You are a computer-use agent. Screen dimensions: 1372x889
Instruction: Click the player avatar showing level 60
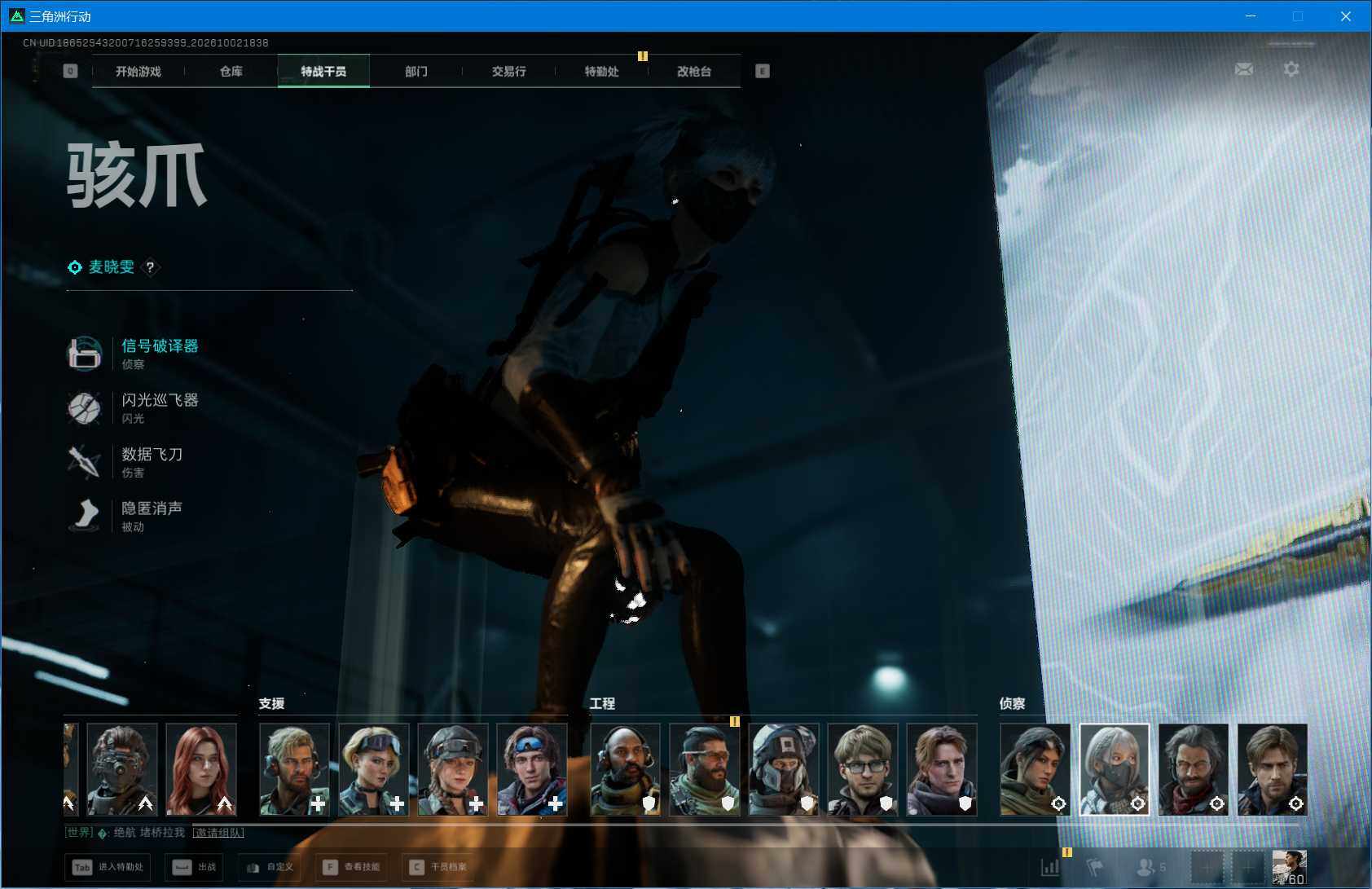[x=1289, y=867]
